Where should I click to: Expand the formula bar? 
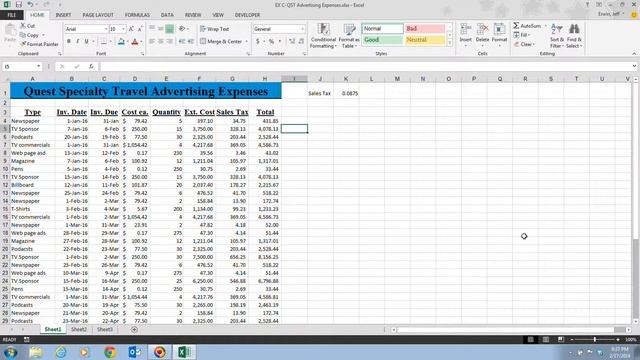click(x=634, y=66)
